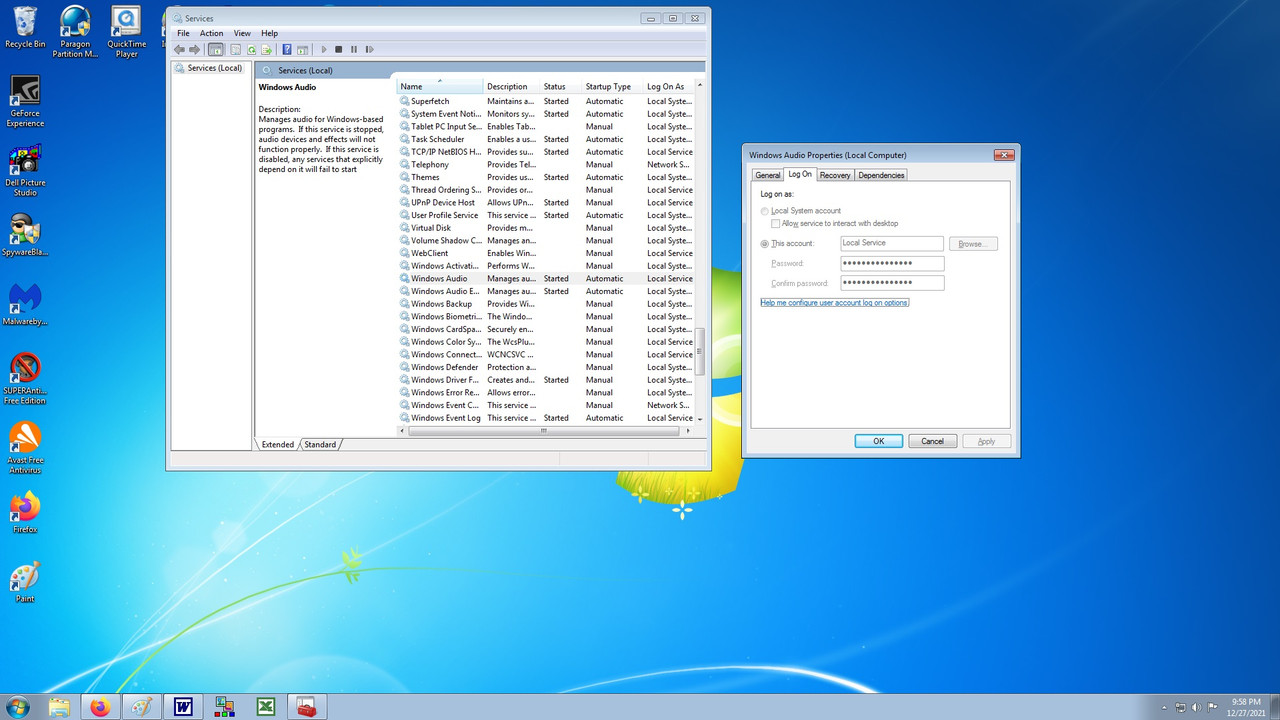Screen dimensions: 1280x720
Task: Select the Log On tab
Action: pyautogui.click(x=800, y=174)
